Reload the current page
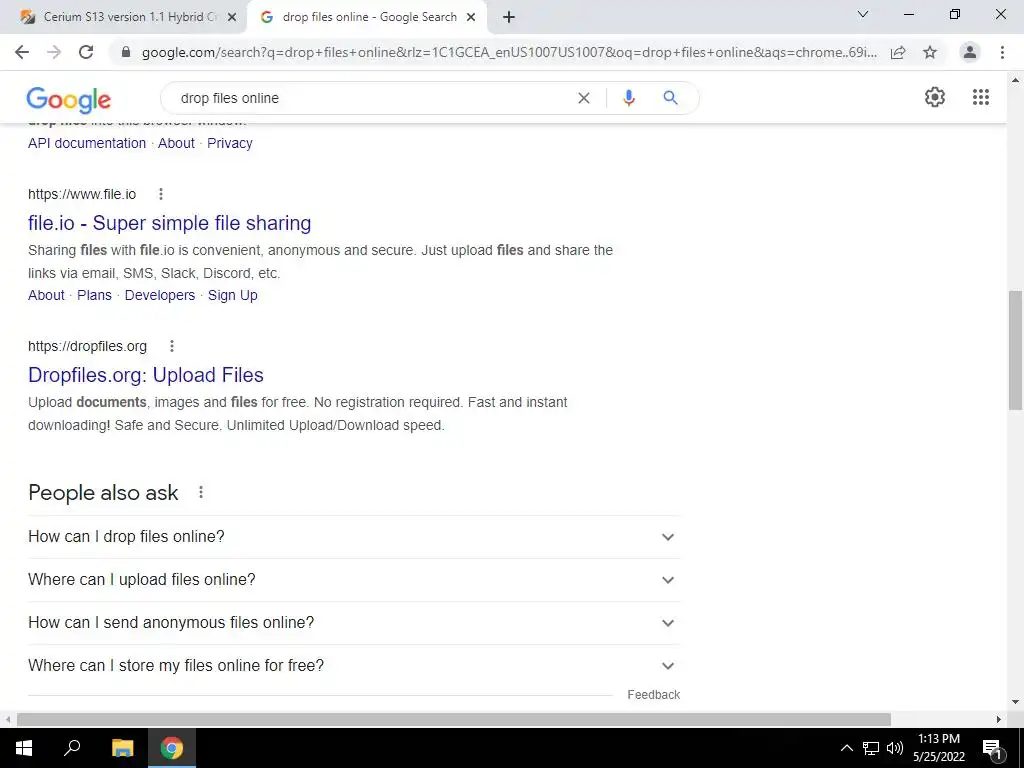1024x768 pixels. 86,52
